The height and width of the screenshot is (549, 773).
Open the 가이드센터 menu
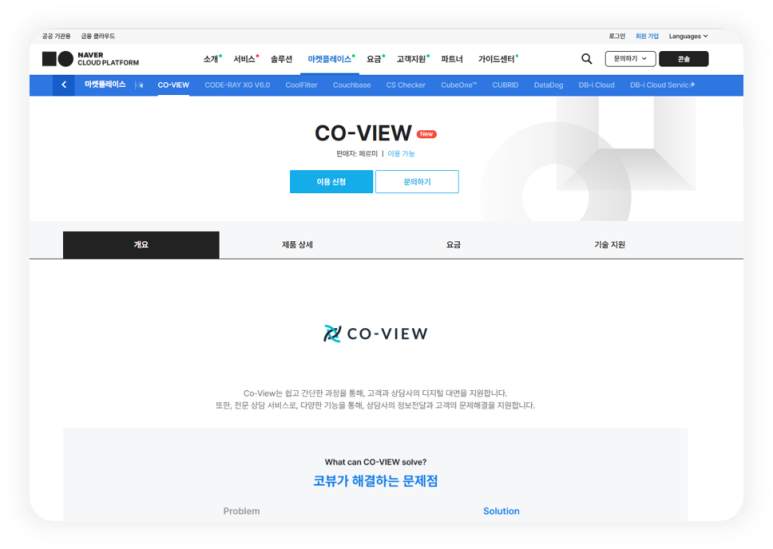tap(497, 59)
